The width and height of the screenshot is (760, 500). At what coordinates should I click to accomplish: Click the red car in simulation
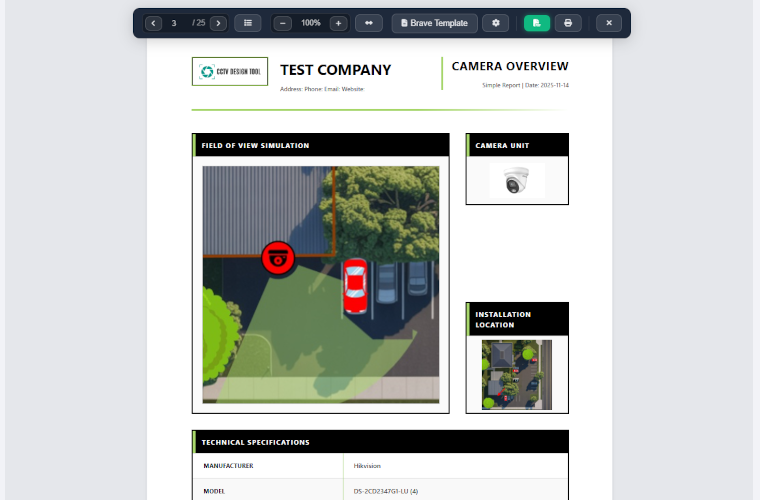pyautogui.click(x=356, y=287)
